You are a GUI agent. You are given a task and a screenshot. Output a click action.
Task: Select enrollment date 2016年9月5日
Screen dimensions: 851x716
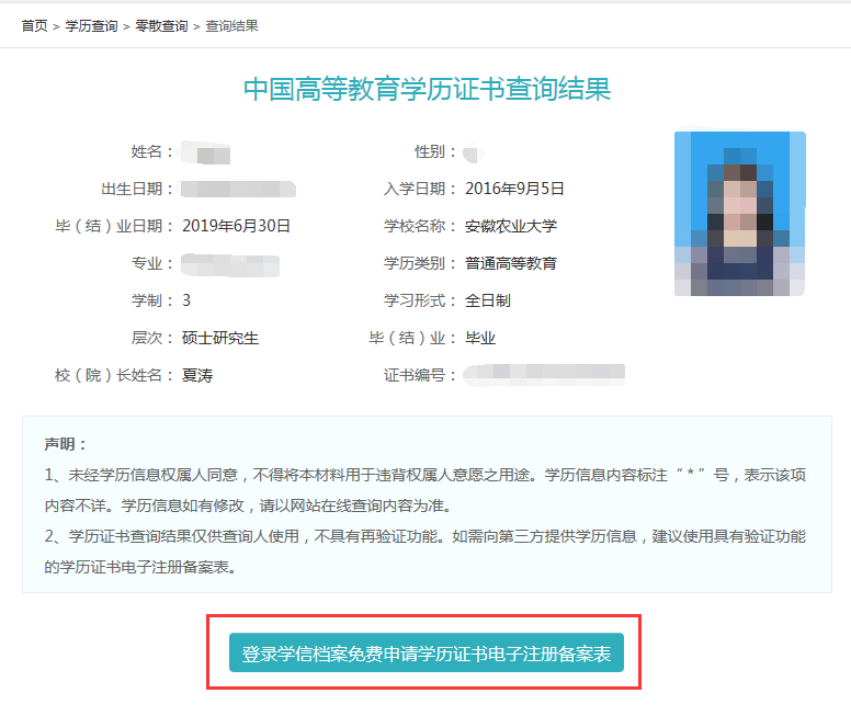(515, 189)
